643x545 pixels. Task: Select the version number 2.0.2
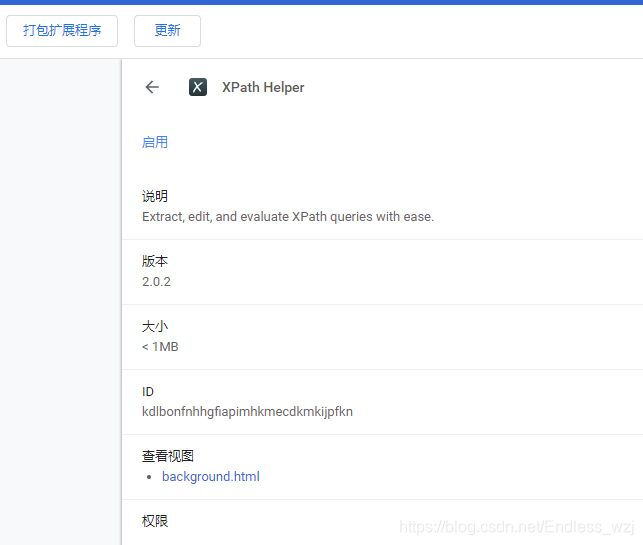point(156,281)
